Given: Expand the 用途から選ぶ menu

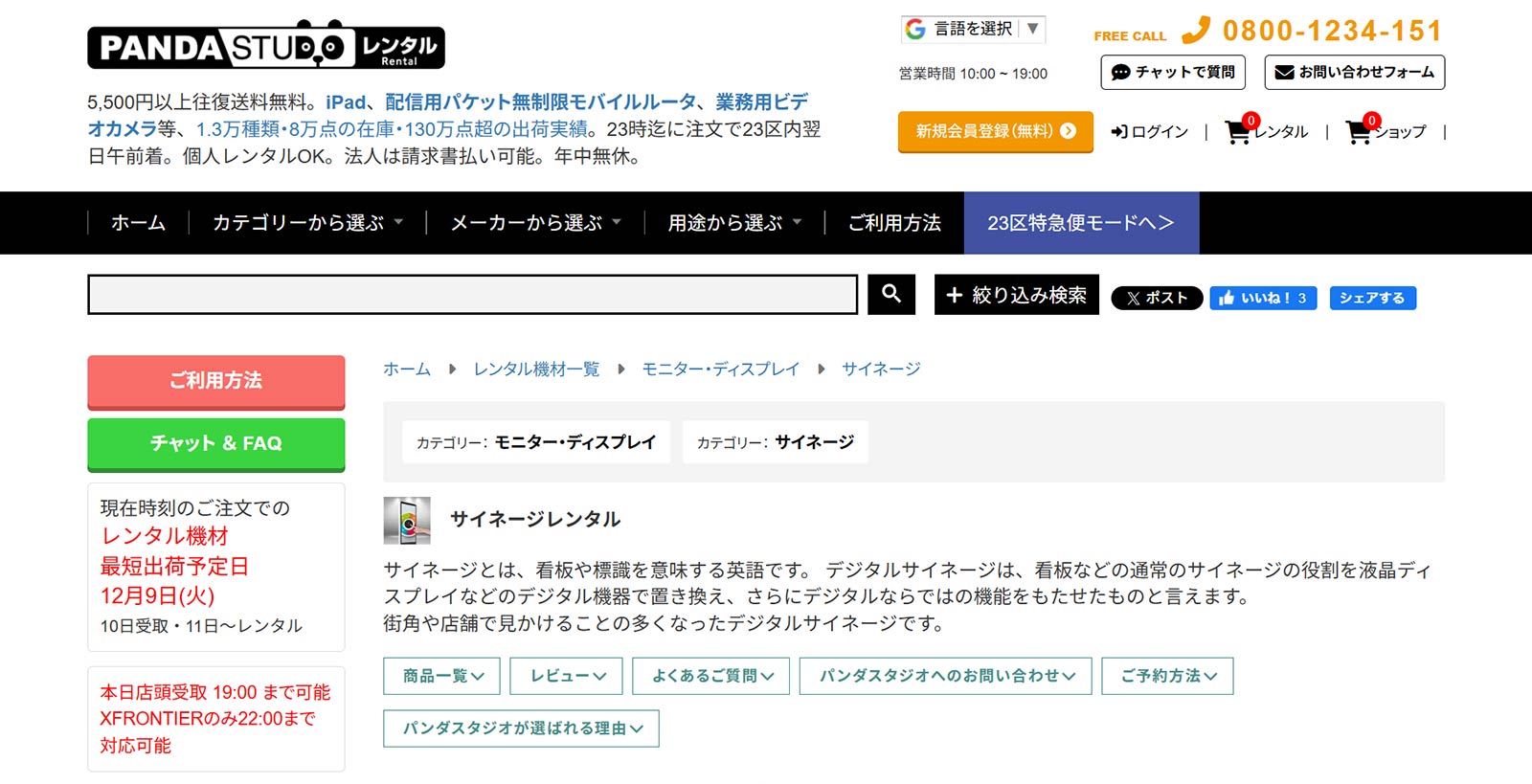Looking at the screenshot, I should [734, 223].
